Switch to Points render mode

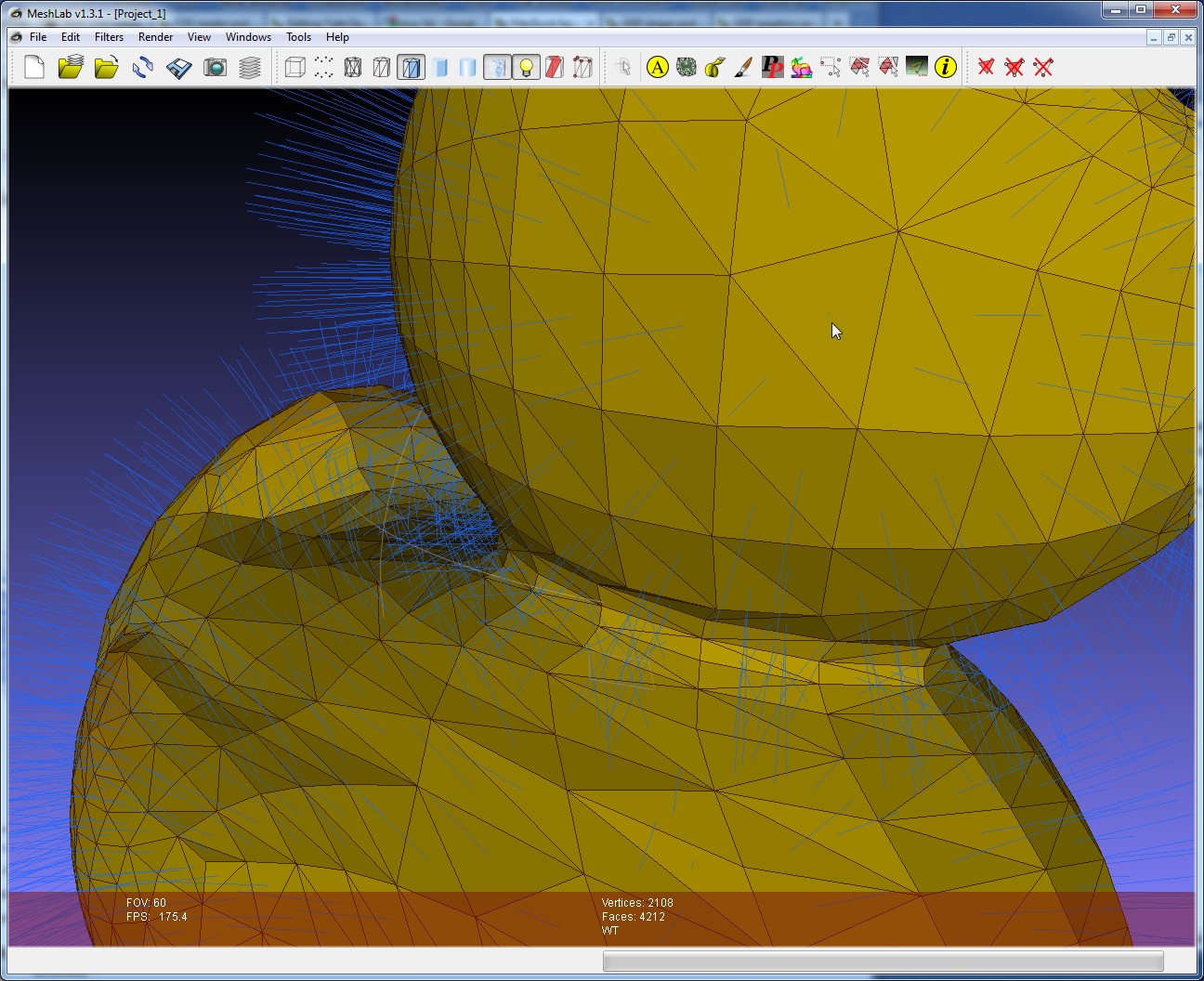click(324, 67)
